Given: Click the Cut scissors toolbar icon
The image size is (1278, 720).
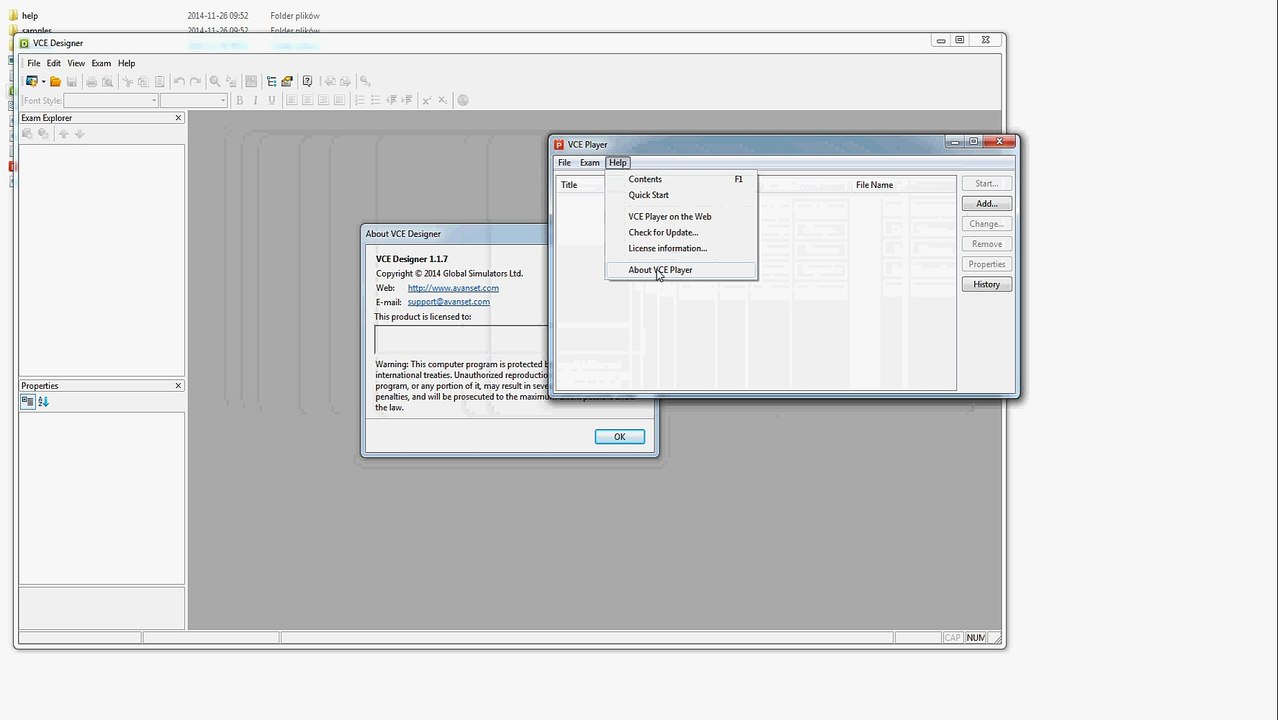Looking at the screenshot, I should [127, 82].
